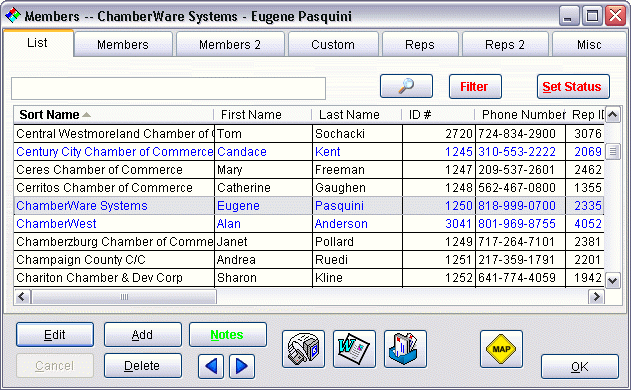
Task: Sort by the ID # column header
Action: (x=438, y=115)
